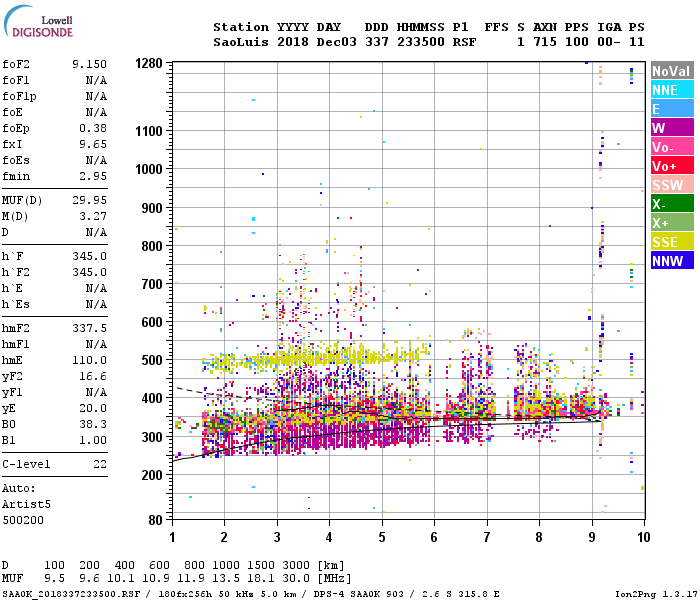Image resolution: width=700 pixels, height=600 pixels.
Task: Click the Ion2Png 1.3.17 version text
Action: coord(656,594)
